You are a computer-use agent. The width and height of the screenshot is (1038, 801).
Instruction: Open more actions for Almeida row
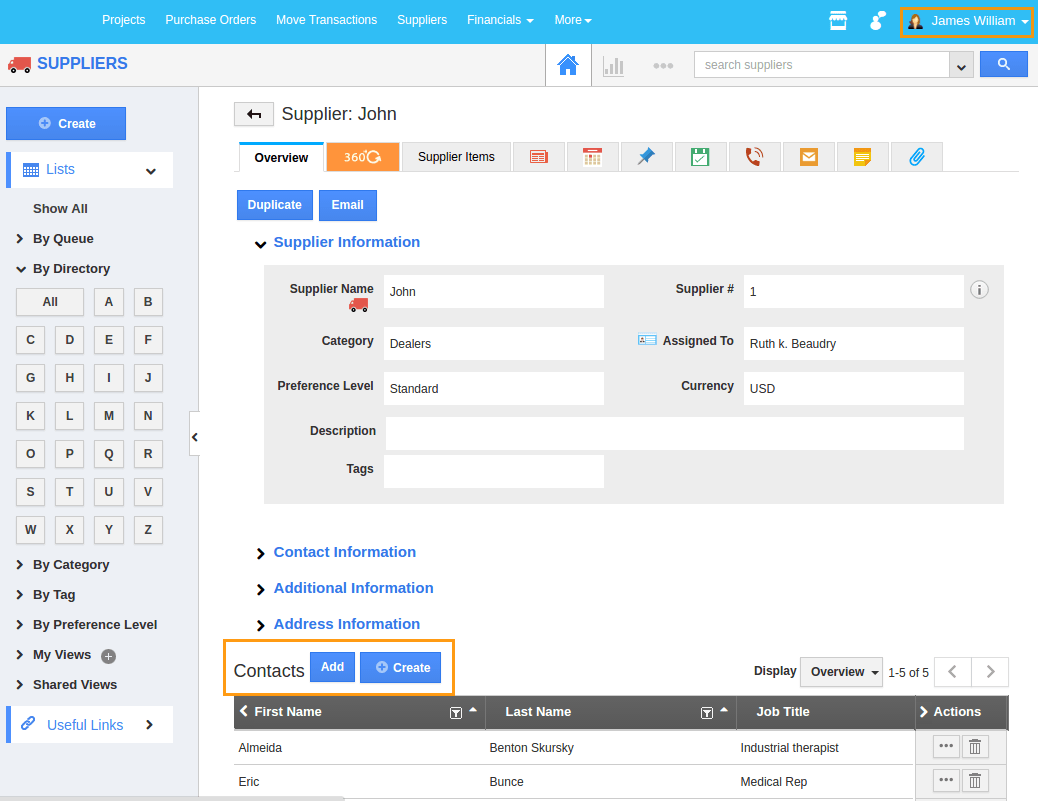(946, 747)
